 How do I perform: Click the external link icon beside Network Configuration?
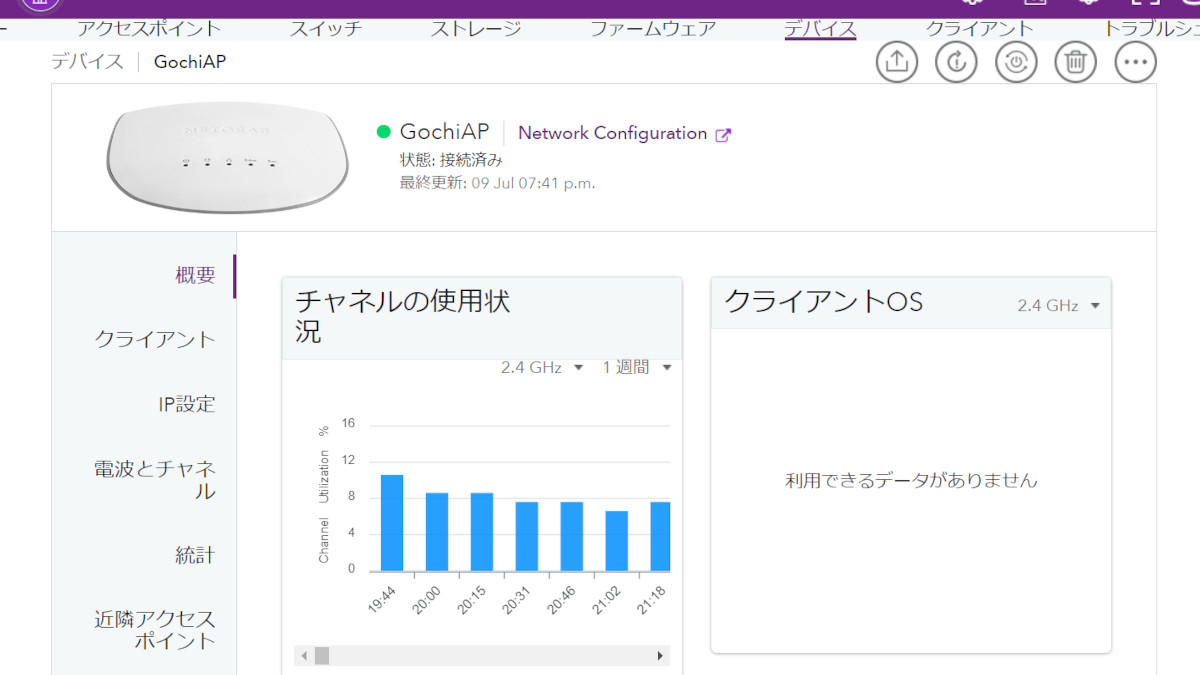tap(723, 135)
